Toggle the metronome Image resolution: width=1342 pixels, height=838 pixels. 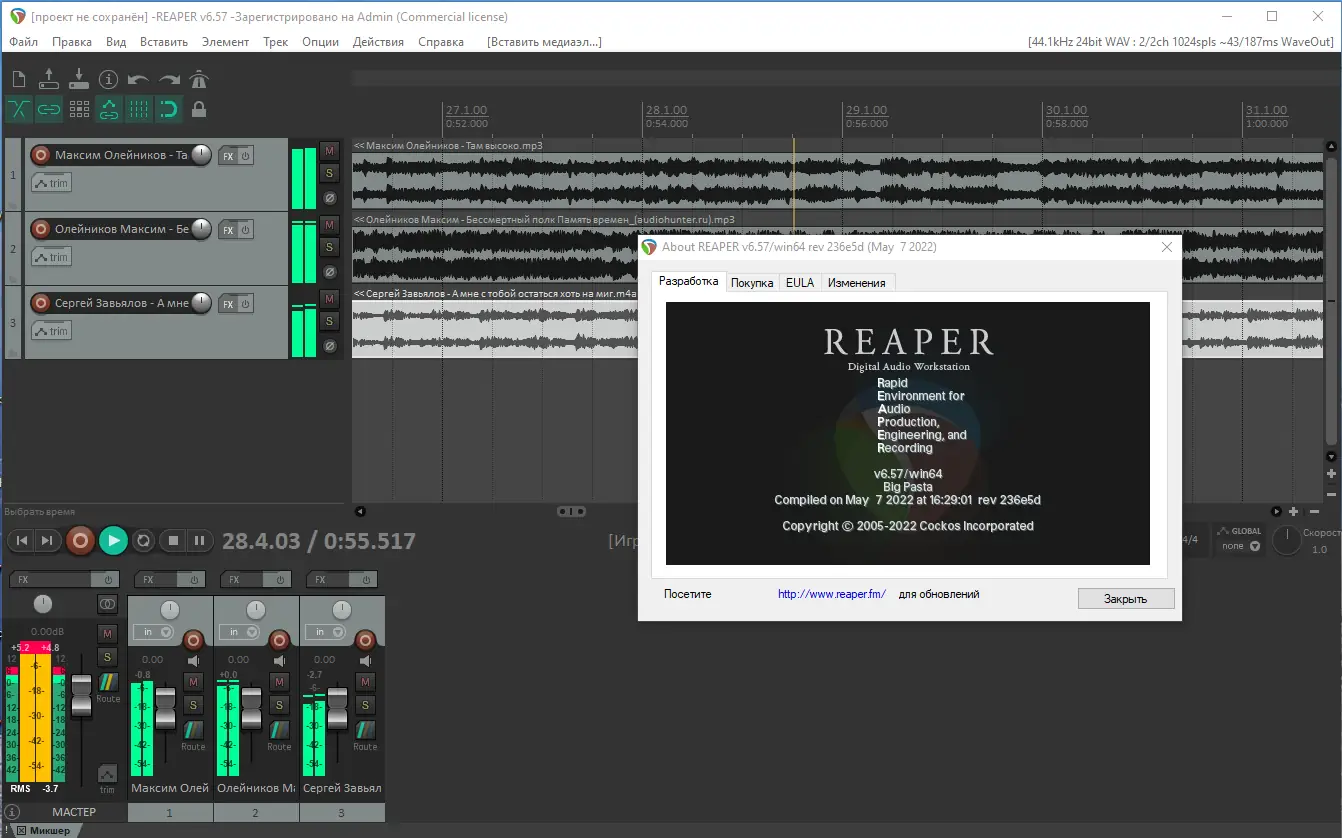pyautogui.click(x=199, y=80)
